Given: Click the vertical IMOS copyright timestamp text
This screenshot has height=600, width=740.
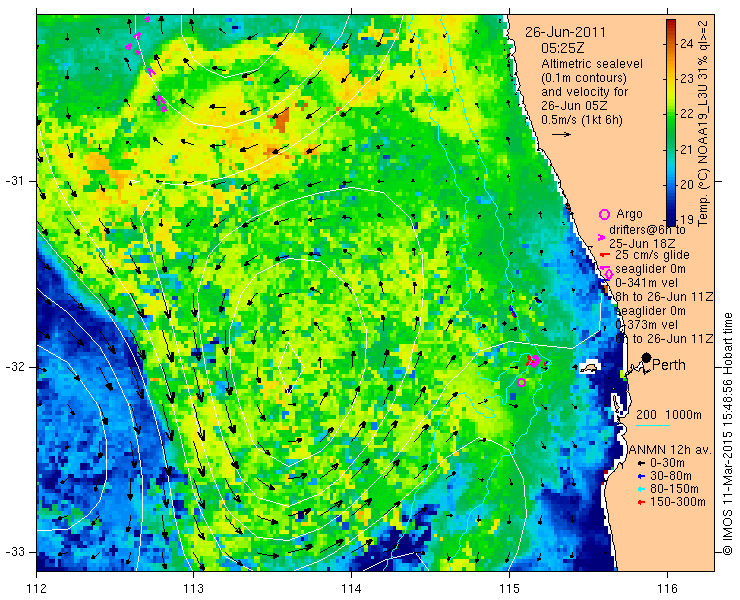Looking at the screenshot, I should 728,434.
